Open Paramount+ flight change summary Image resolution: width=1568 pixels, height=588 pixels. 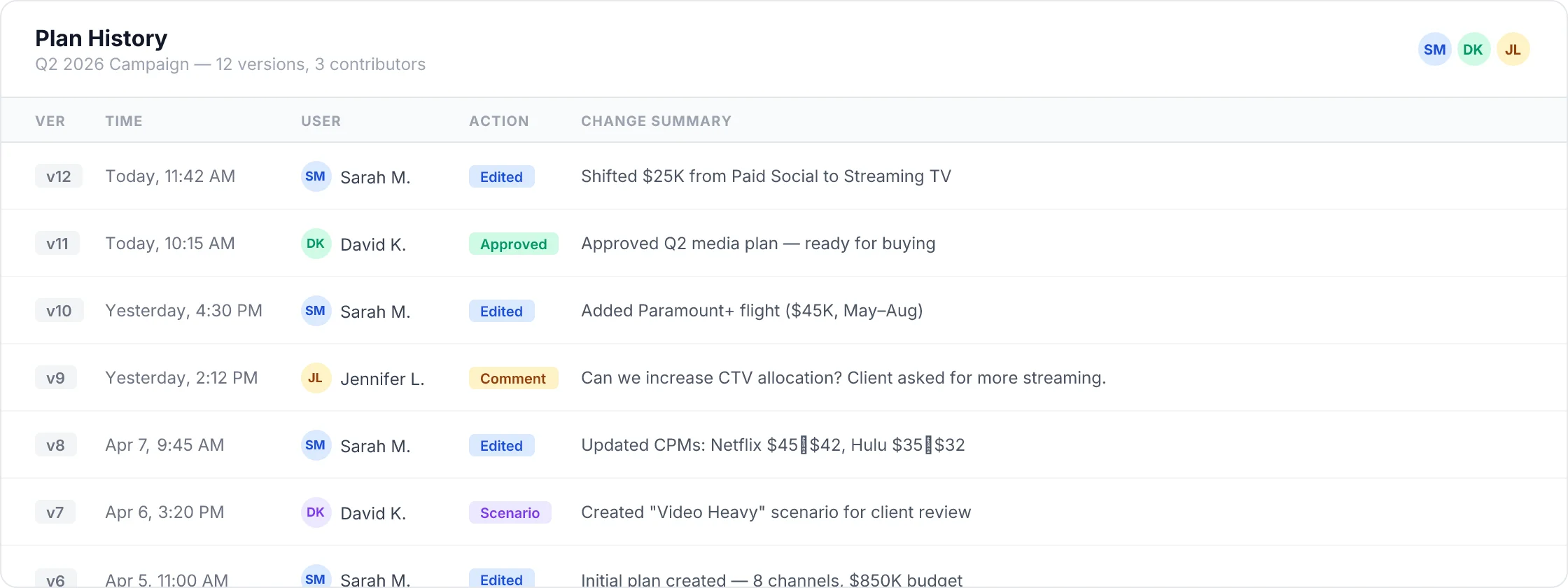pos(752,311)
